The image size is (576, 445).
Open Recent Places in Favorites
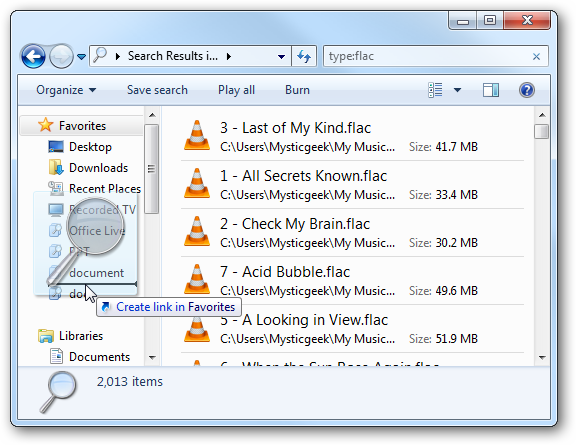pos(105,189)
